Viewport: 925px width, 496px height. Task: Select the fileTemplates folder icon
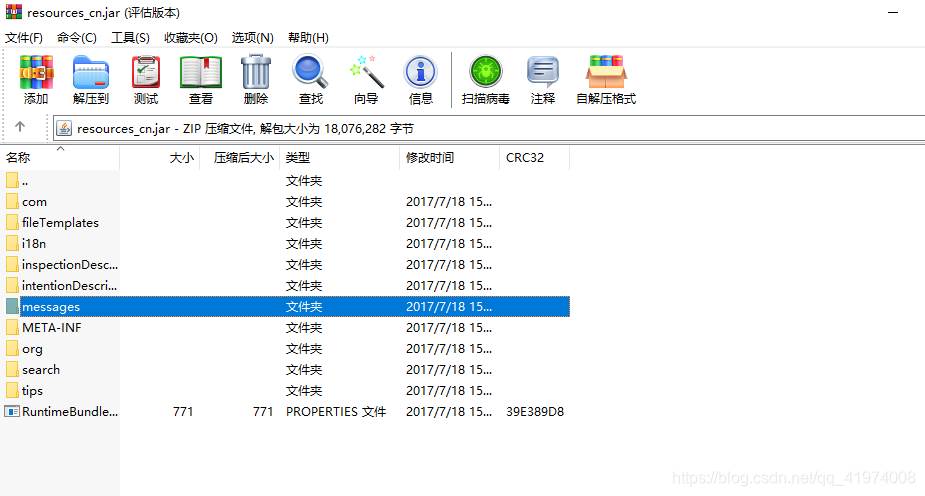12,223
